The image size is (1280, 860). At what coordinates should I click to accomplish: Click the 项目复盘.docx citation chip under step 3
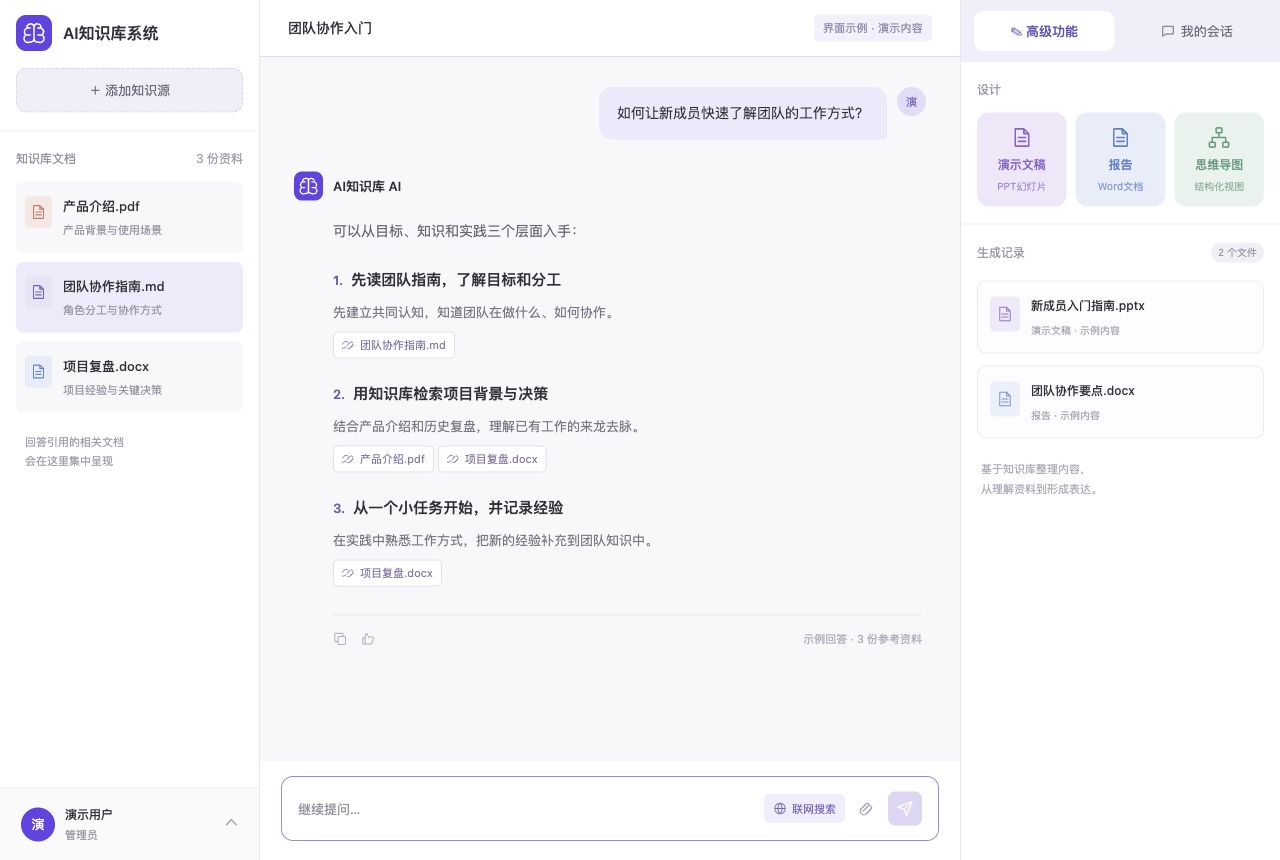pyautogui.click(x=387, y=573)
